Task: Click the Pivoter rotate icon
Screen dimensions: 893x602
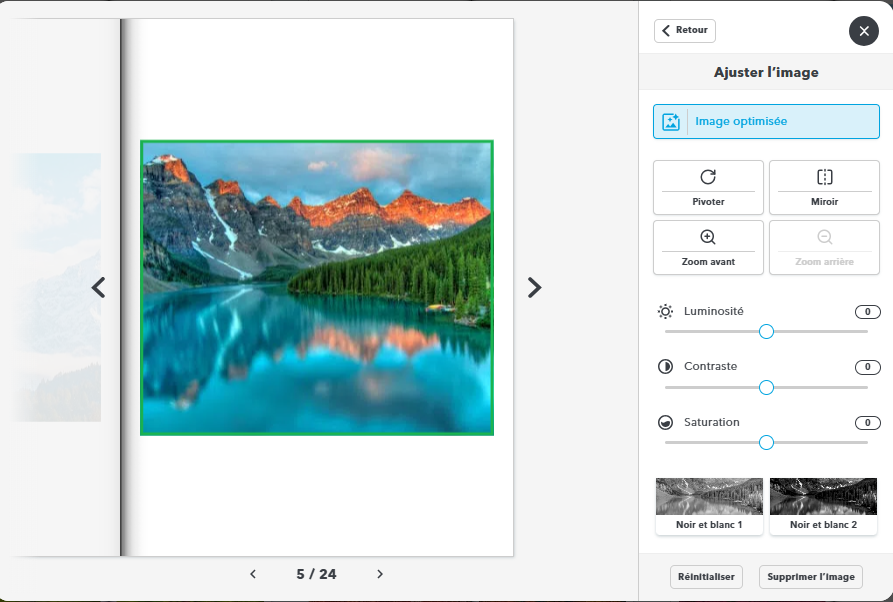Action: point(708,177)
